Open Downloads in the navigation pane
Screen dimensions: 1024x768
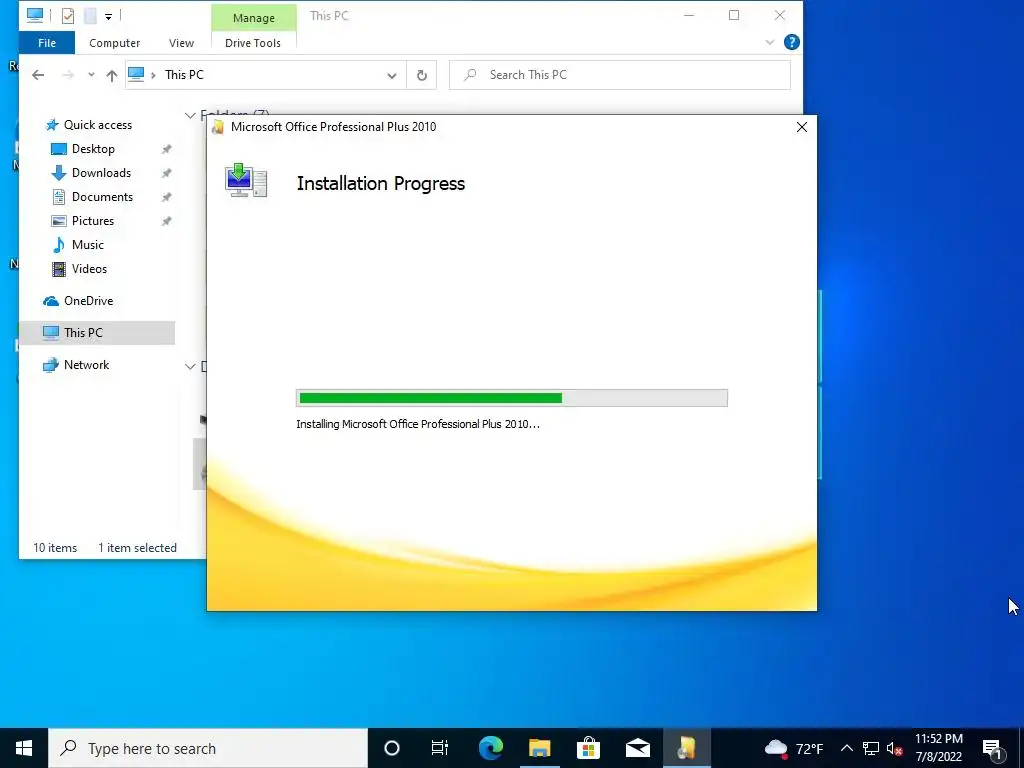[x=101, y=173]
